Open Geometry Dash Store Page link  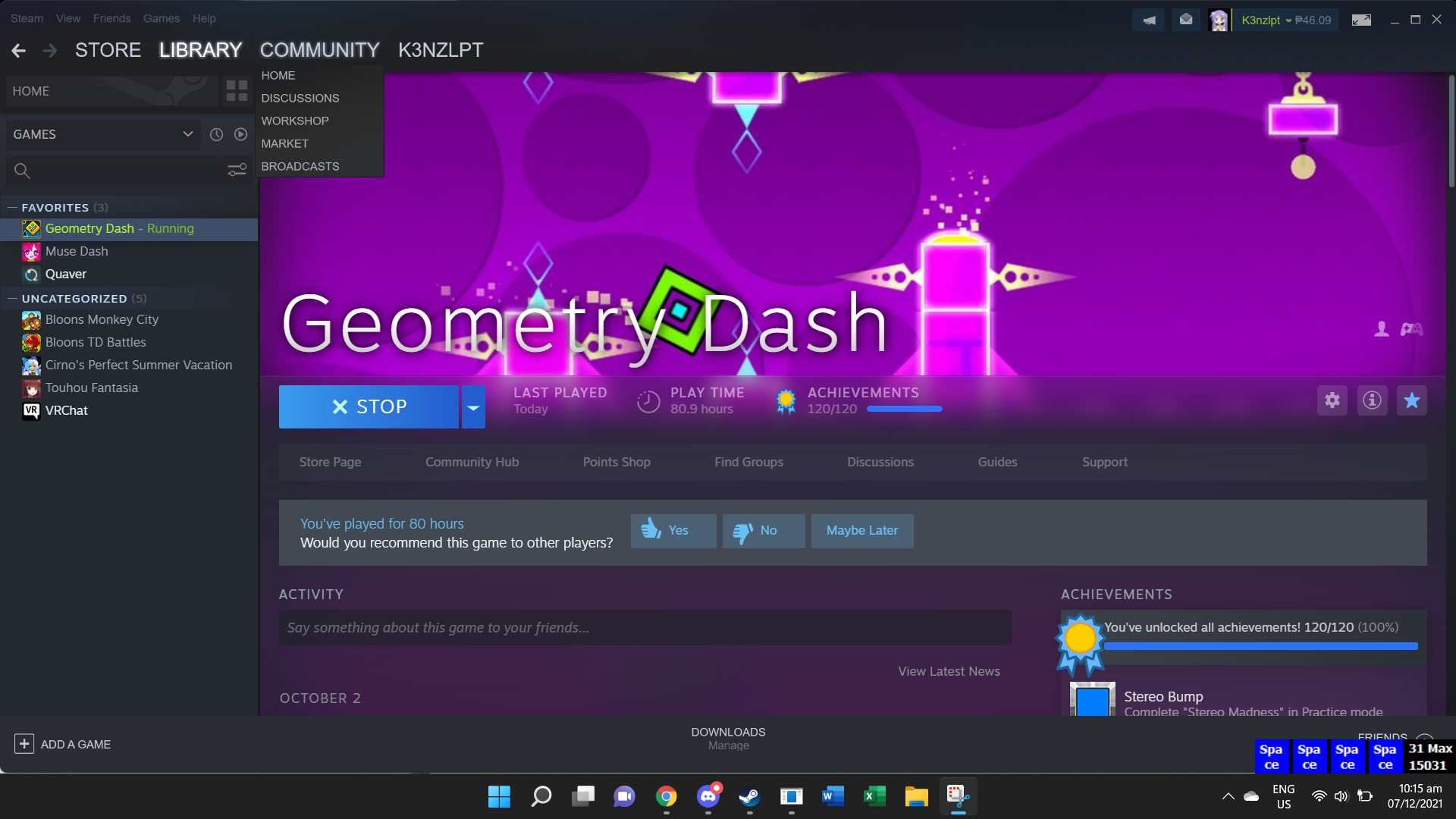click(330, 462)
